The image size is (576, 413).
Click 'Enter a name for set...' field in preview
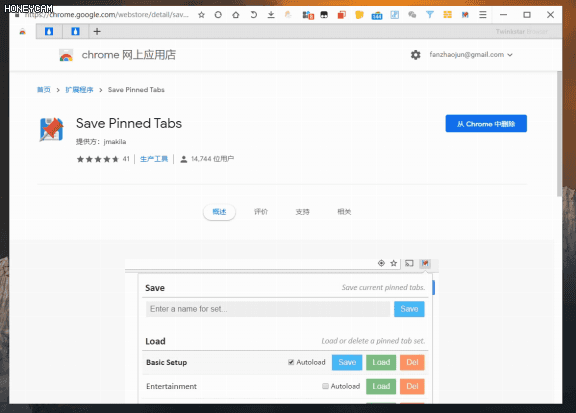click(268, 309)
